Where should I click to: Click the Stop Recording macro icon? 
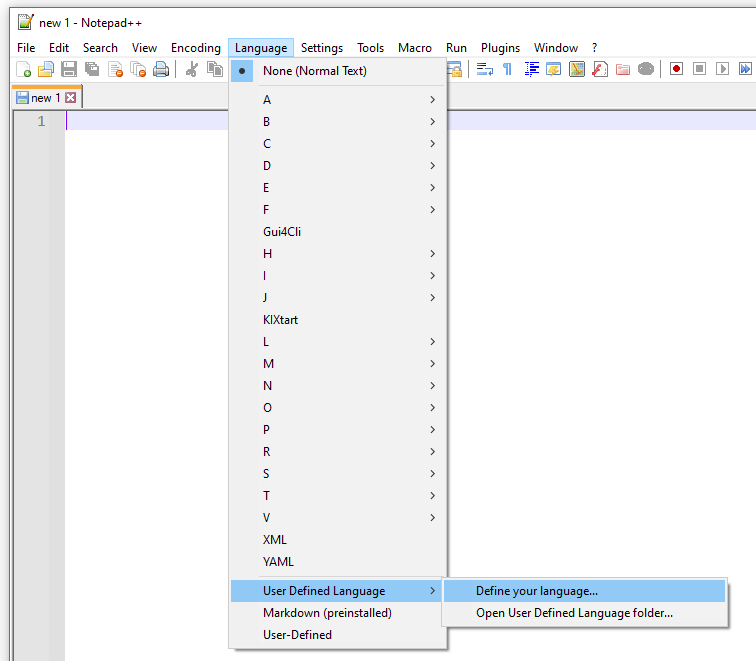point(700,69)
